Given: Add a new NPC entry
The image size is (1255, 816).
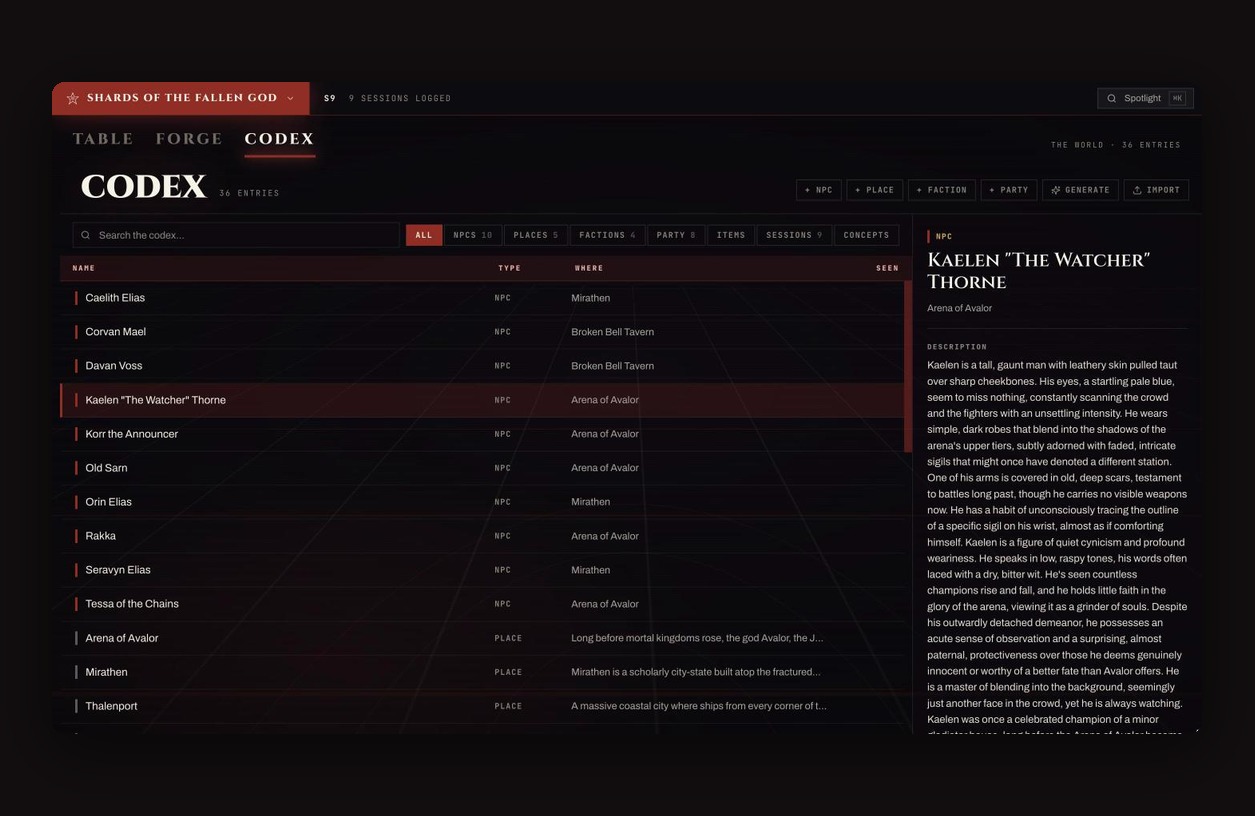Looking at the screenshot, I should pos(818,190).
